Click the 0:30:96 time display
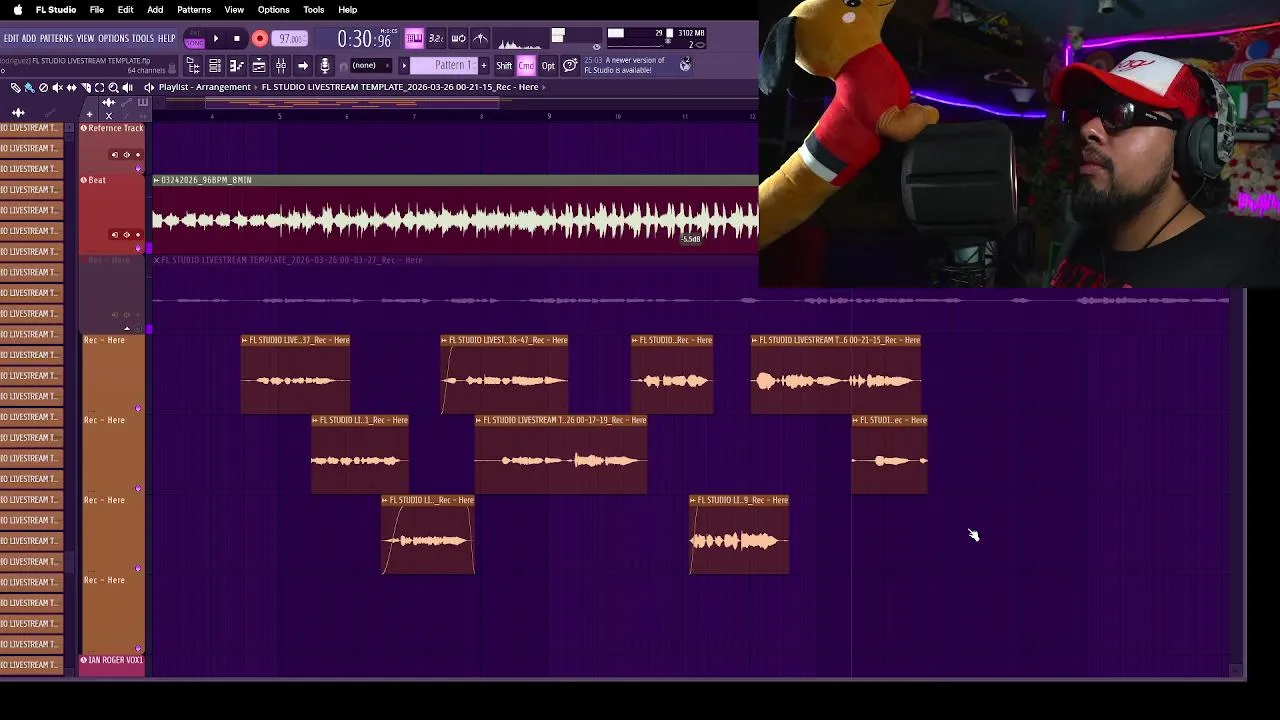Viewport: 1280px width, 720px height. point(364,38)
